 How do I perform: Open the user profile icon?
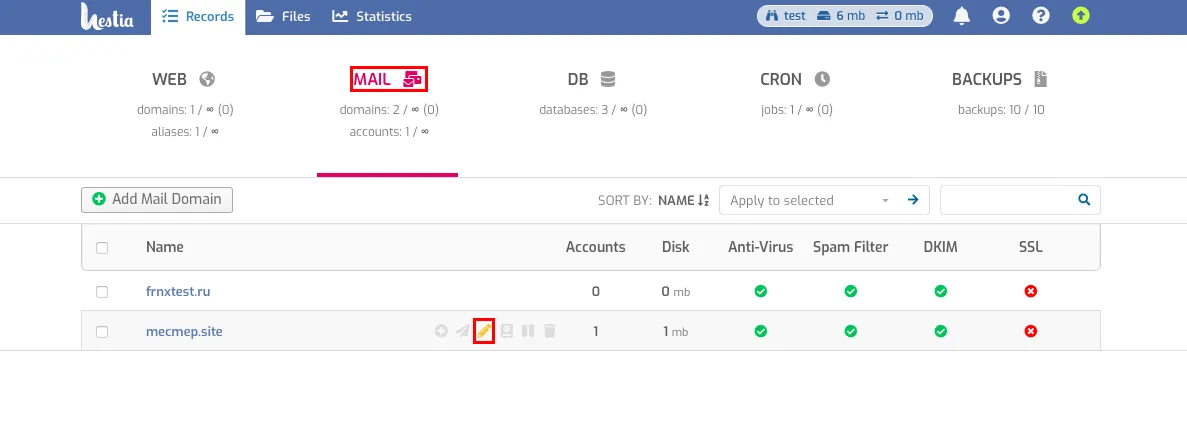click(x=1001, y=16)
